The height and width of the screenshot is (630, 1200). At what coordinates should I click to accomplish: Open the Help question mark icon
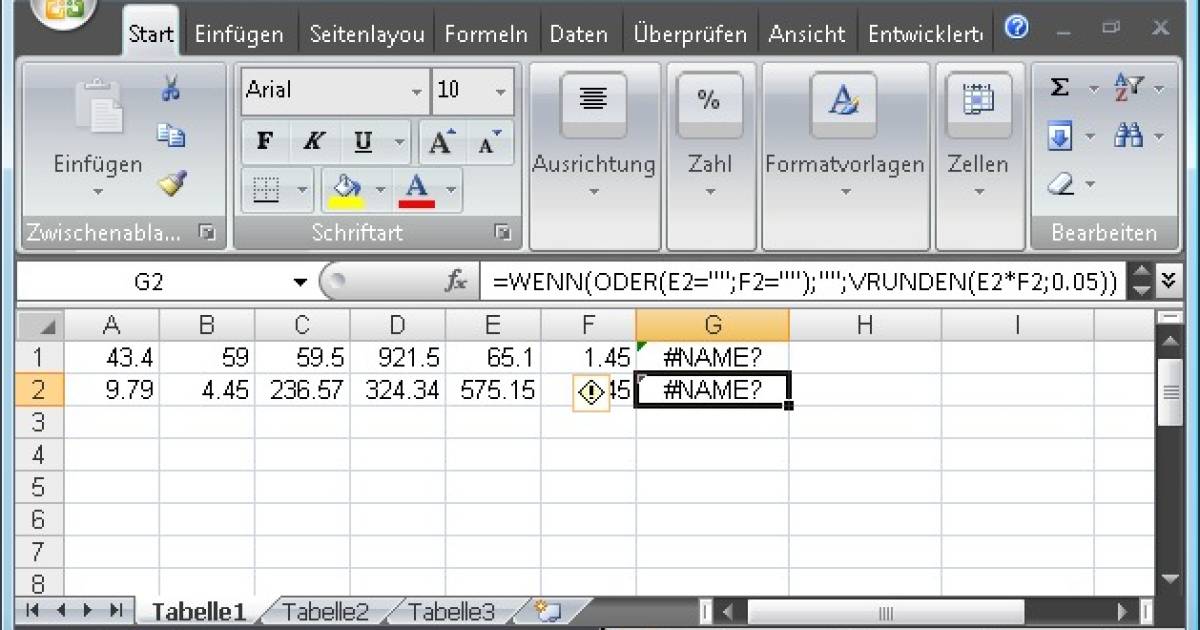(x=1017, y=28)
